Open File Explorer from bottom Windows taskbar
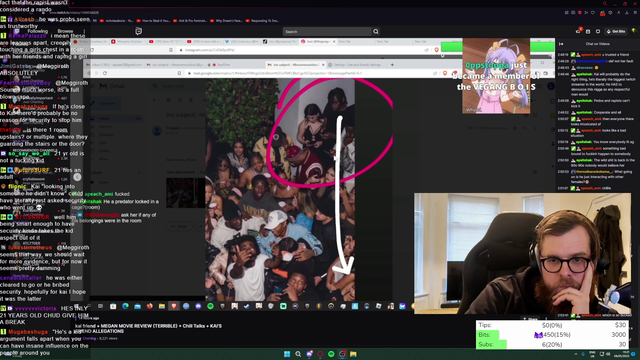 [353, 354]
